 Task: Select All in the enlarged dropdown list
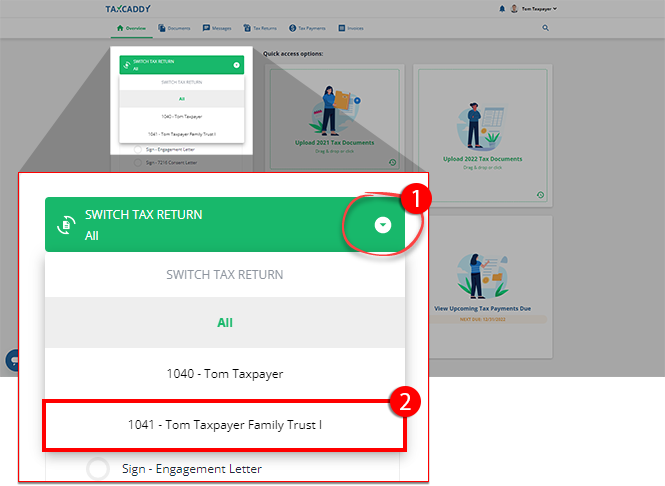[225, 323]
